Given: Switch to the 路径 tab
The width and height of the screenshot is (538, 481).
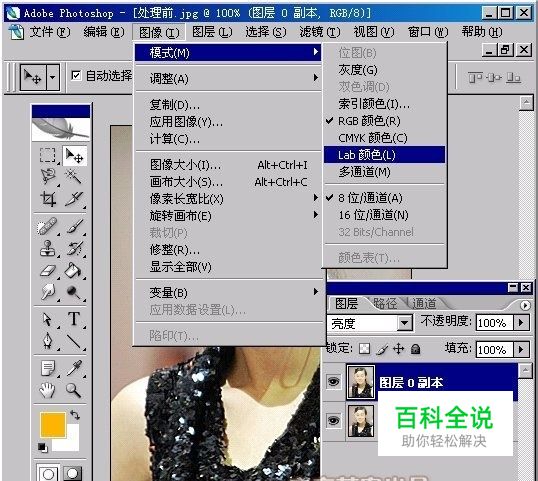Looking at the screenshot, I should [x=385, y=304].
